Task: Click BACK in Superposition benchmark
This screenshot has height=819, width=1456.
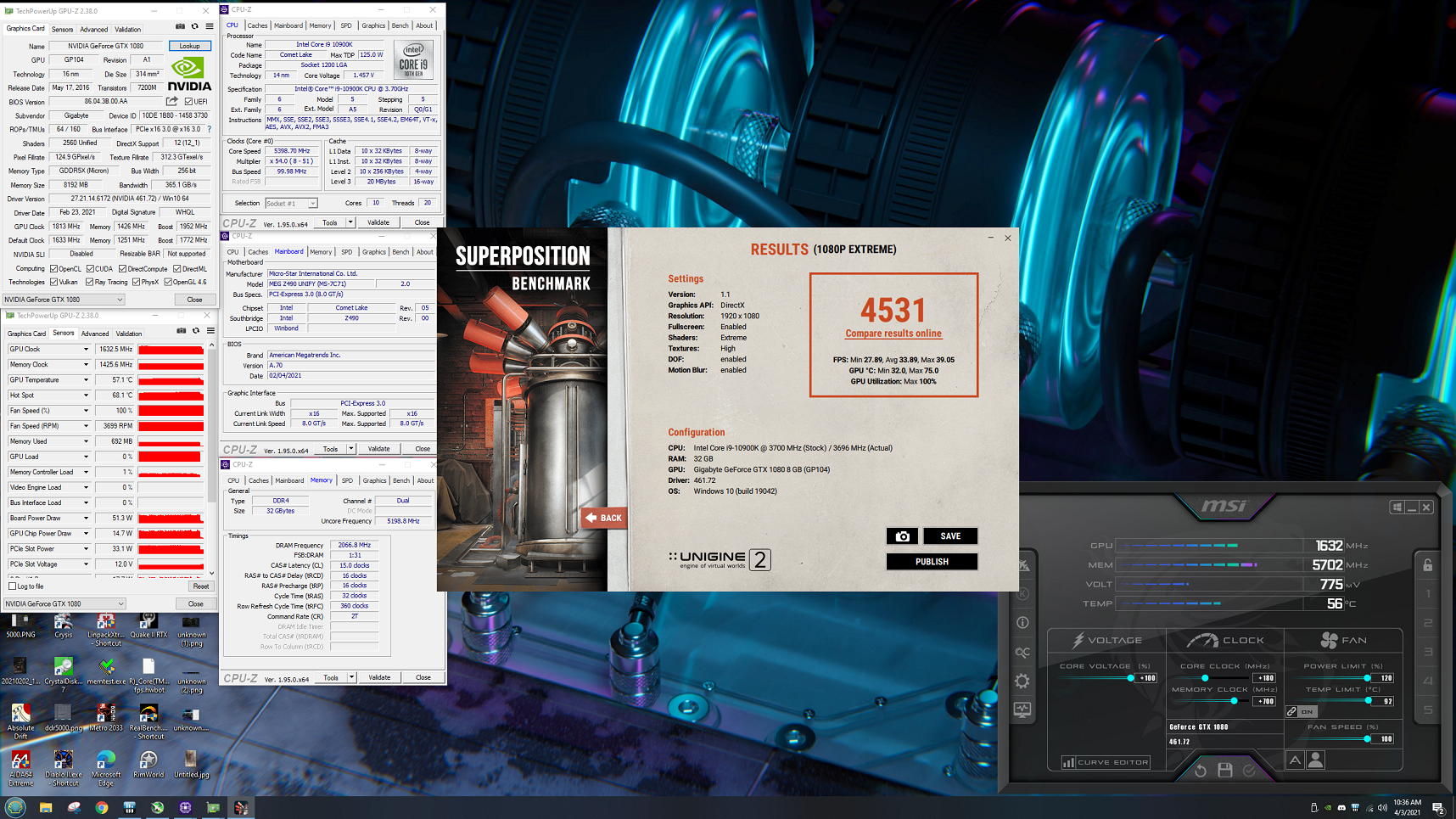Action: pos(605,518)
